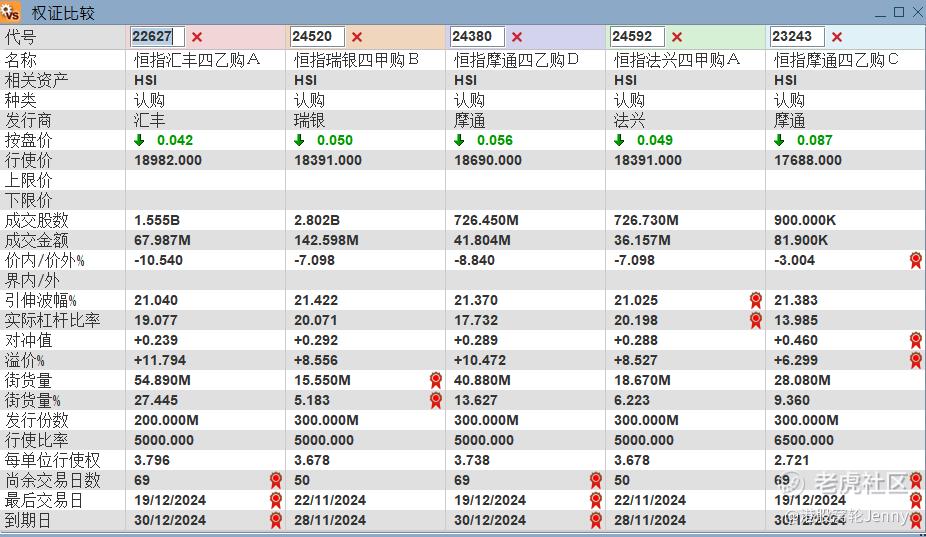926x537 pixels.
Task: Click issue size 200.000M
Action: coord(167,421)
